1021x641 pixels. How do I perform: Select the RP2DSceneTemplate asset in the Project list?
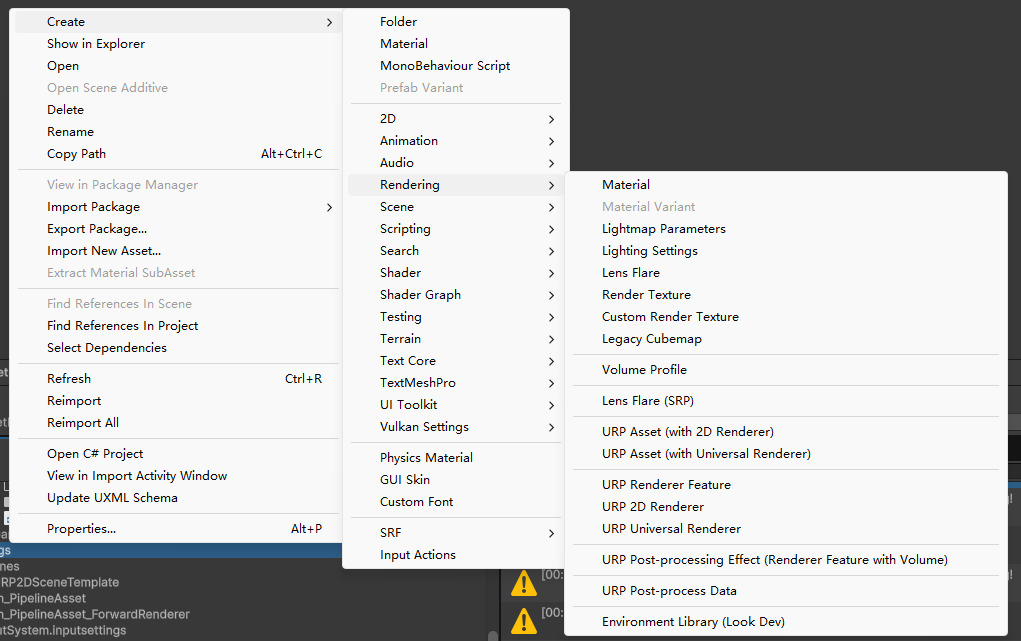(60, 582)
